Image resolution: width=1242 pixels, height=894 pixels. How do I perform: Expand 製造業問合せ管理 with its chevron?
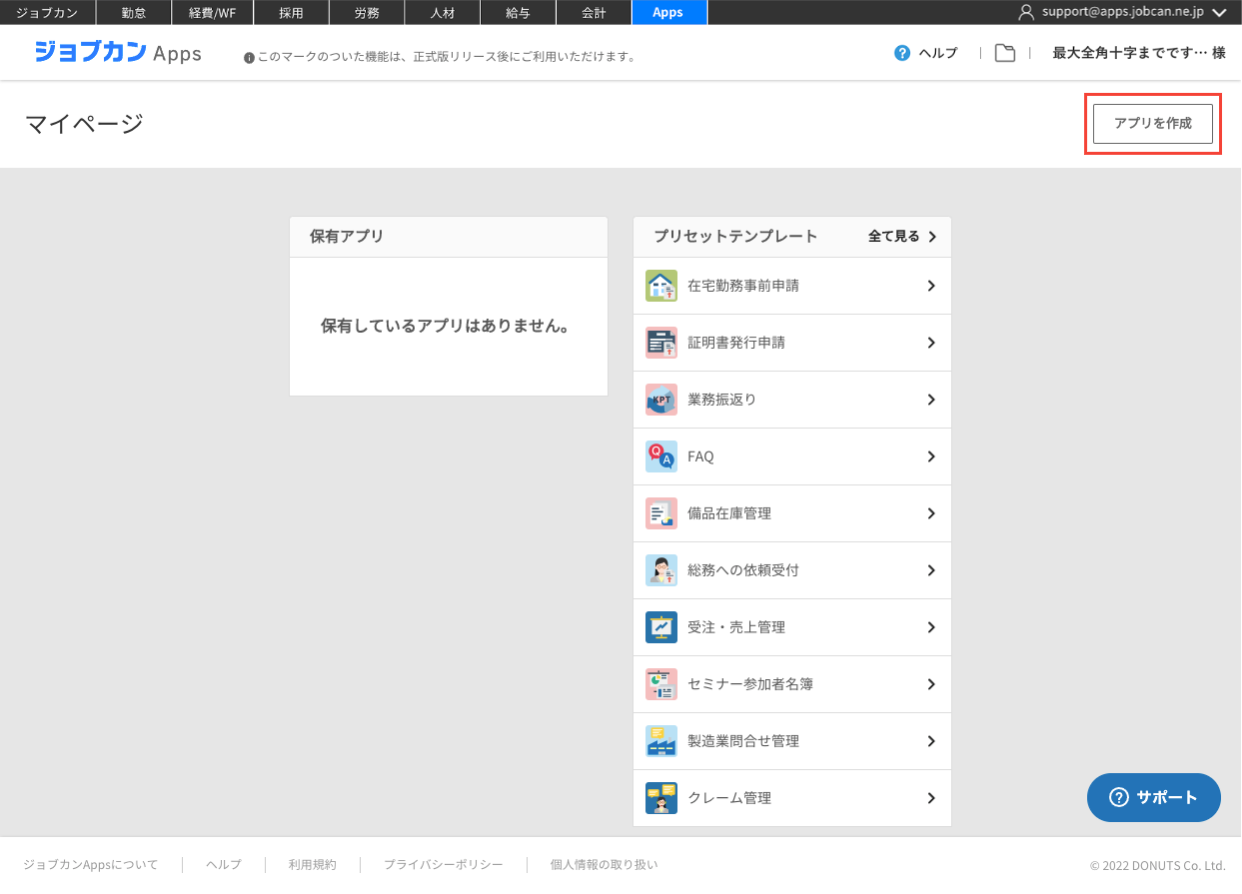pyautogui.click(x=931, y=742)
